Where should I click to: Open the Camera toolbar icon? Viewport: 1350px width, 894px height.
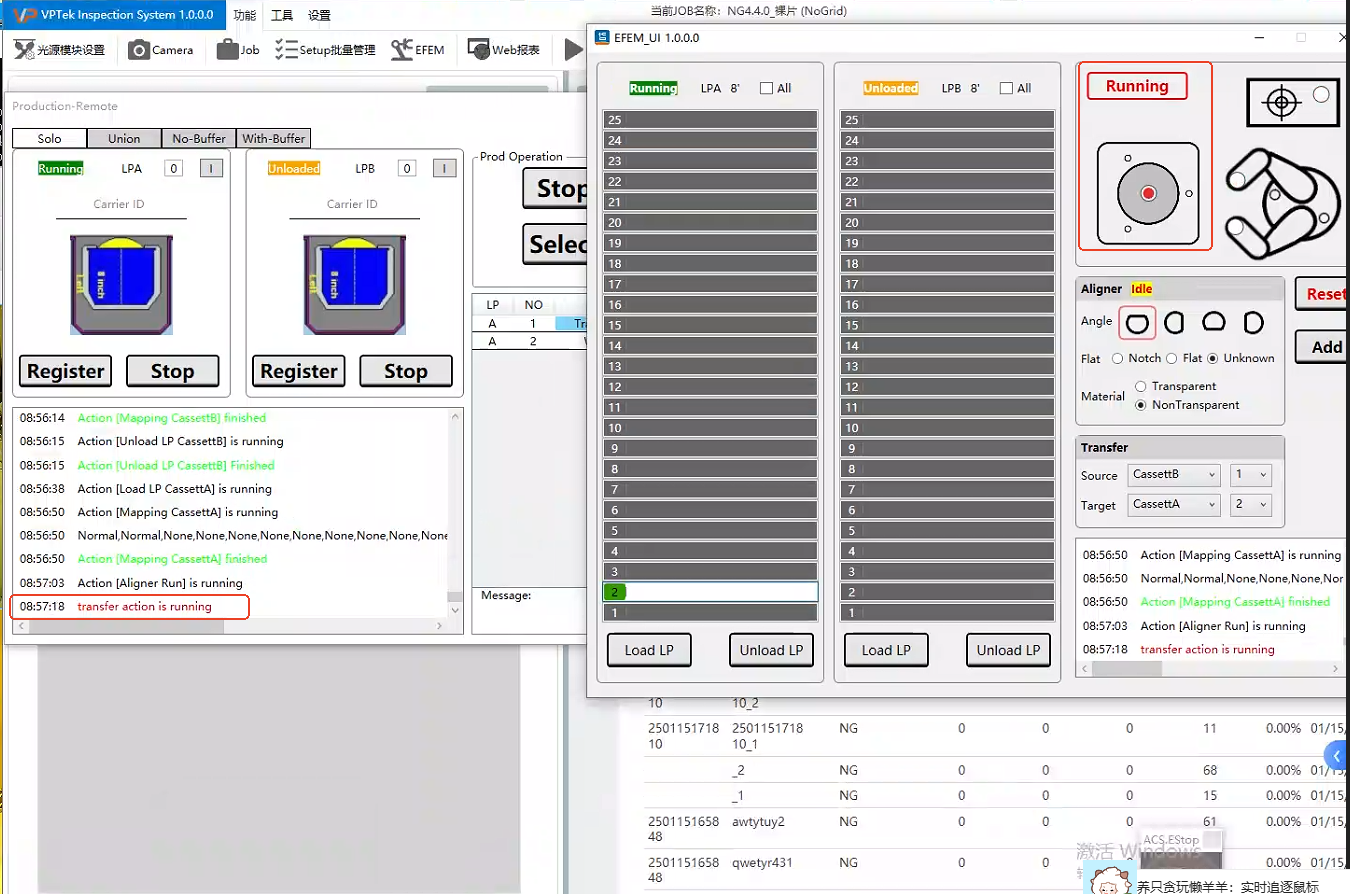[x=139, y=49]
